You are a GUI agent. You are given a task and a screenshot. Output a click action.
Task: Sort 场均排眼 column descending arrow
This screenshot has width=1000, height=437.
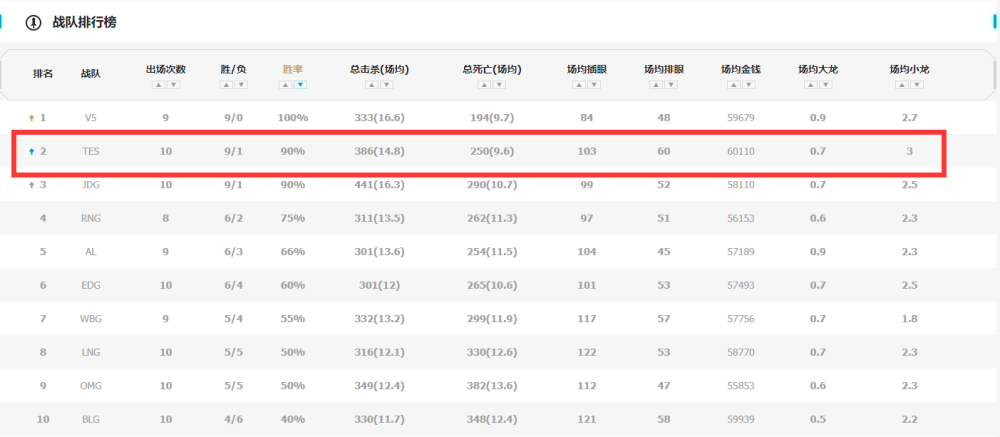pyautogui.click(x=672, y=85)
